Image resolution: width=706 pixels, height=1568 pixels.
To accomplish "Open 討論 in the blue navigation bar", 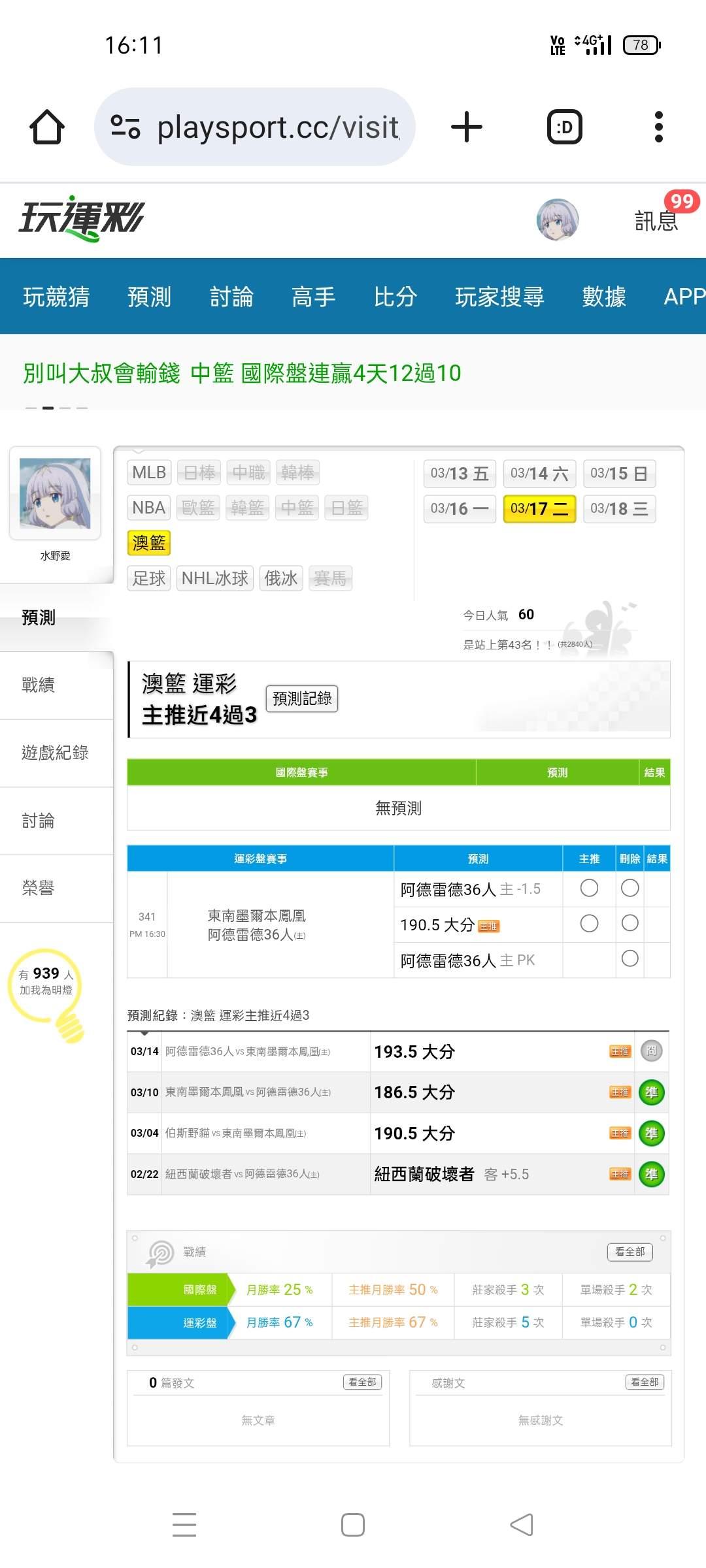I will [x=231, y=297].
